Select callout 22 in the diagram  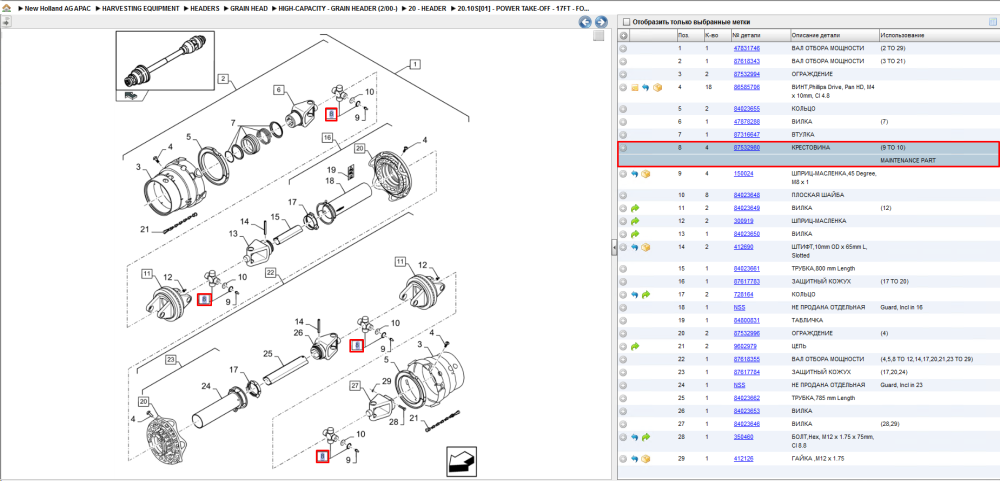coord(271,273)
